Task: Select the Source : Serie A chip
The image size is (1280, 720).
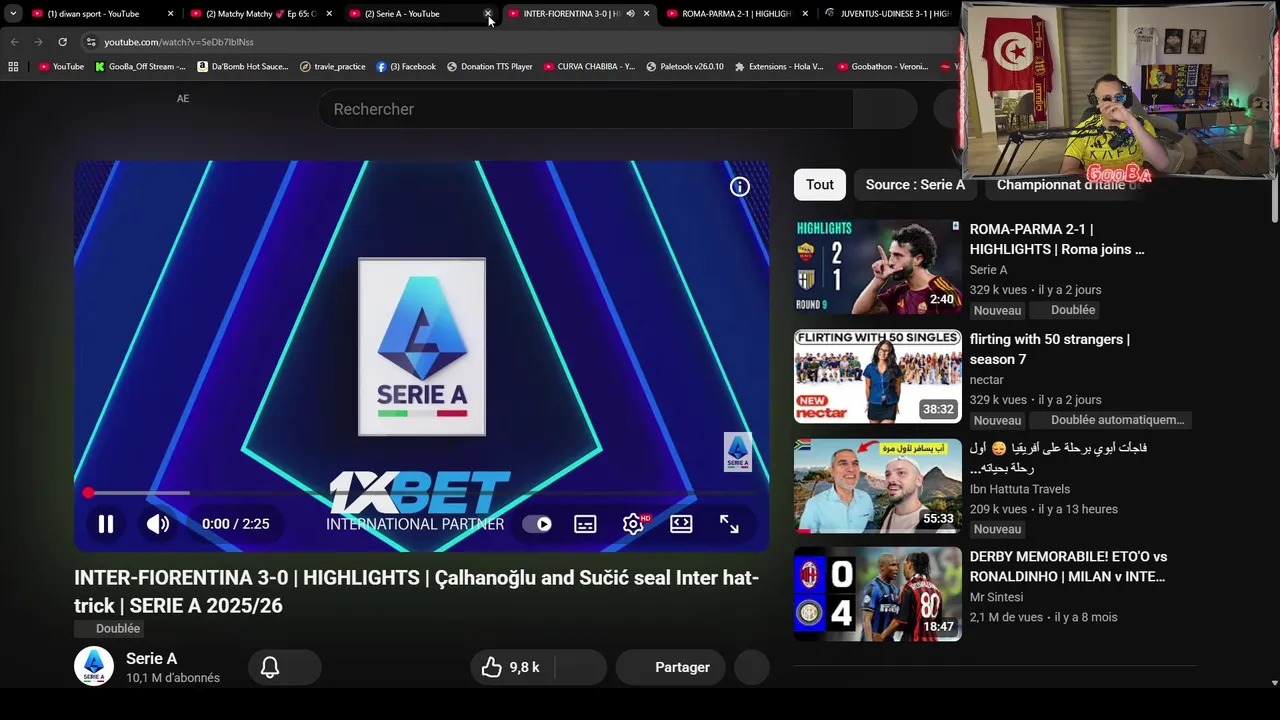Action: pyautogui.click(x=915, y=185)
